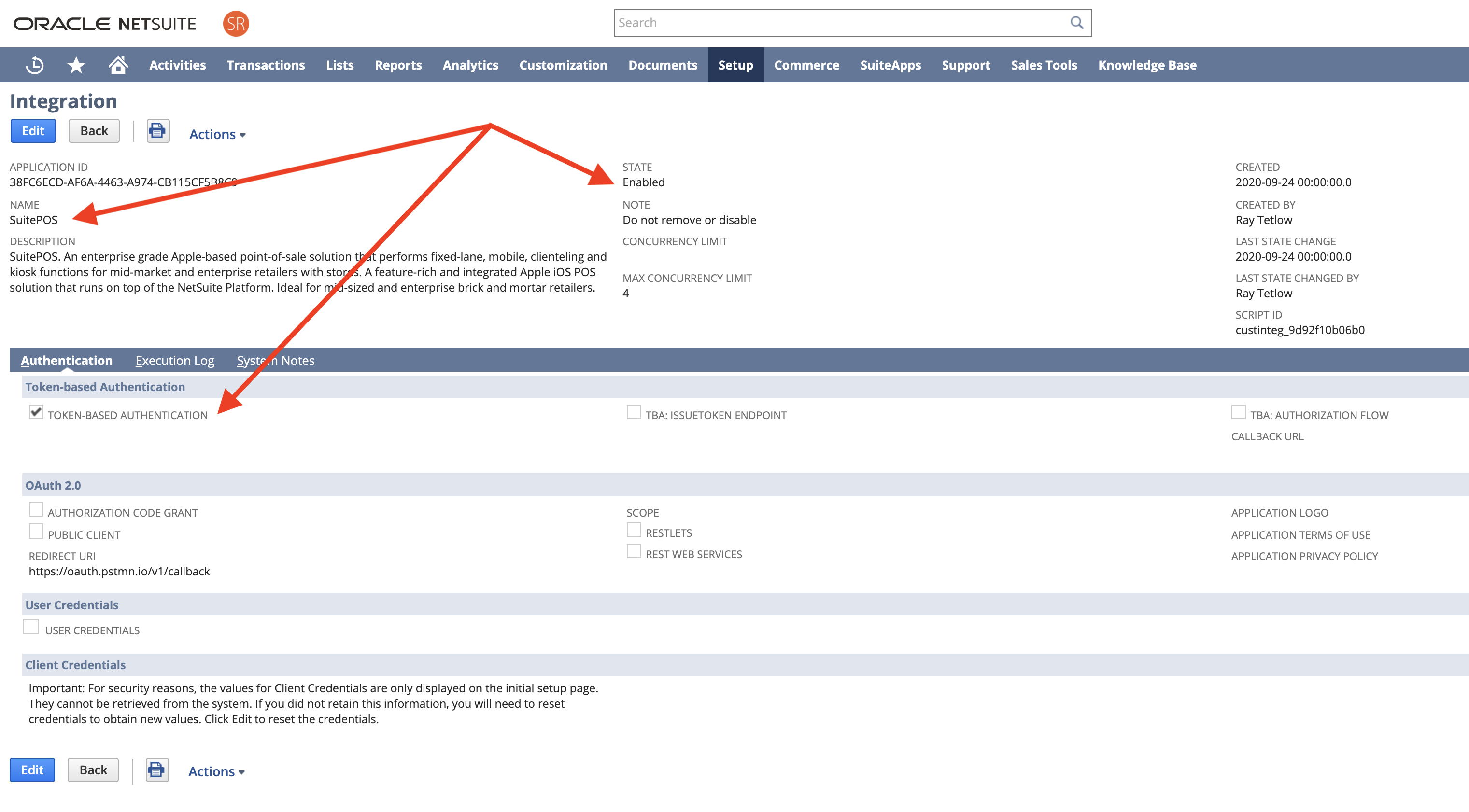Image resolution: width=1469 pixels, height=812 pixels.
Task: Click the top Edit button
Action: [x=33, y=131]
